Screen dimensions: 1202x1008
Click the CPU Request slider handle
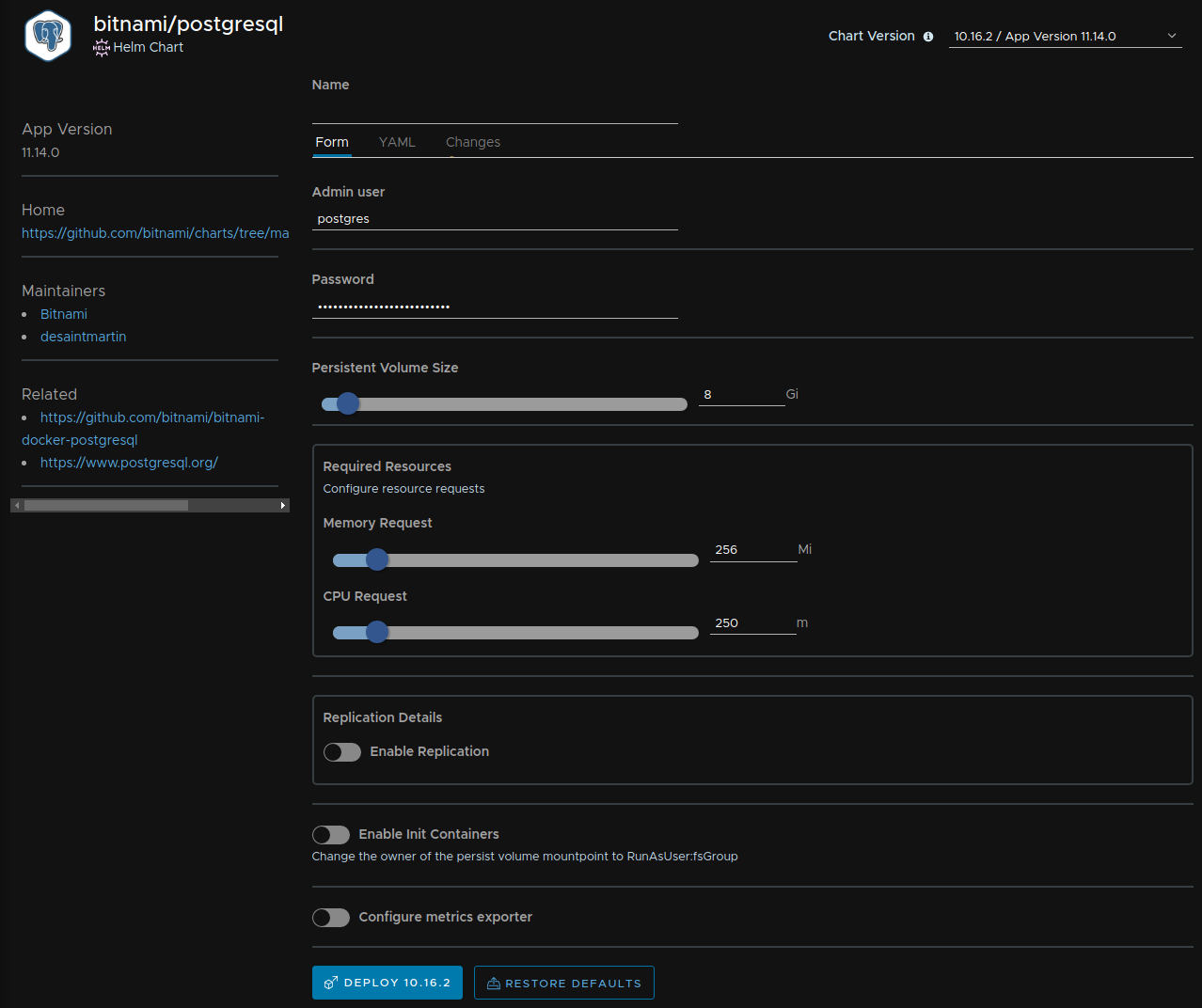coord(377,632)
